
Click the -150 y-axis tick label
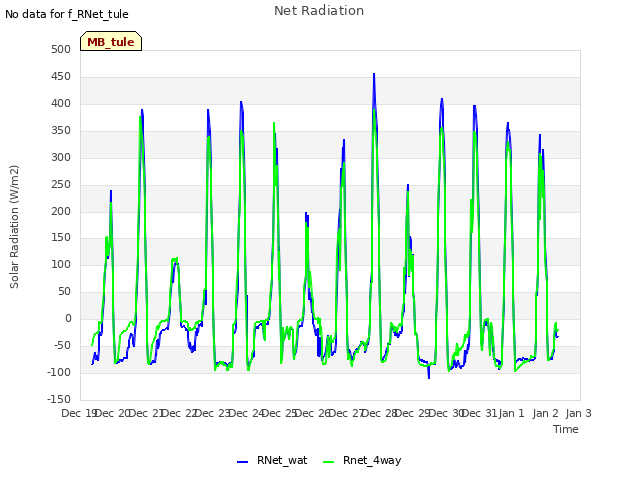(59, 399)
